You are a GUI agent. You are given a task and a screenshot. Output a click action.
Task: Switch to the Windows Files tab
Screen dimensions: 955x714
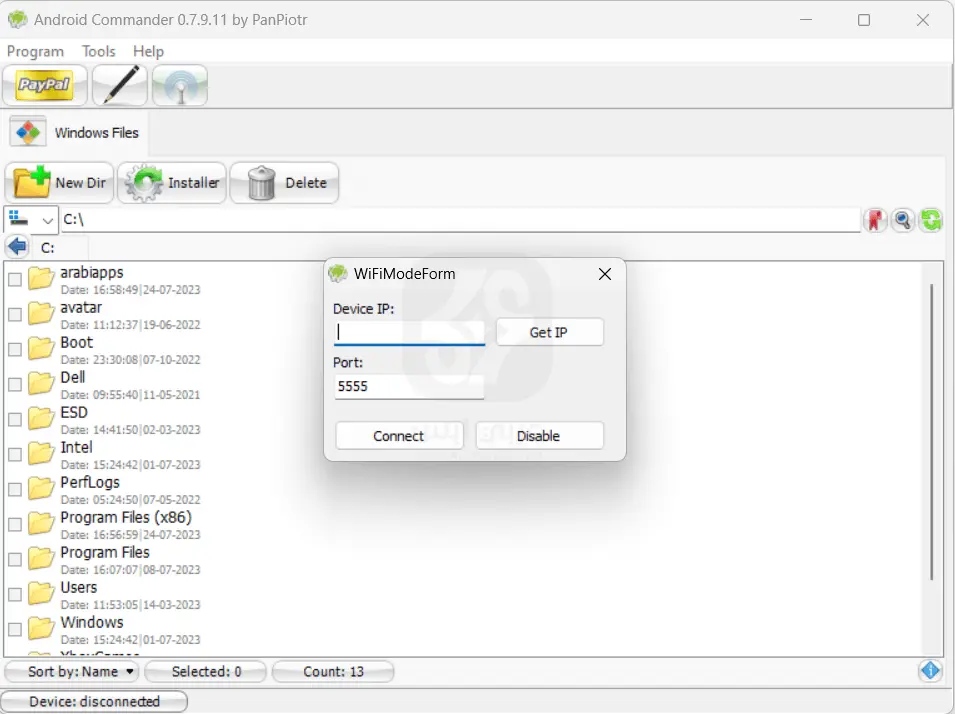[x=77, y=132]
